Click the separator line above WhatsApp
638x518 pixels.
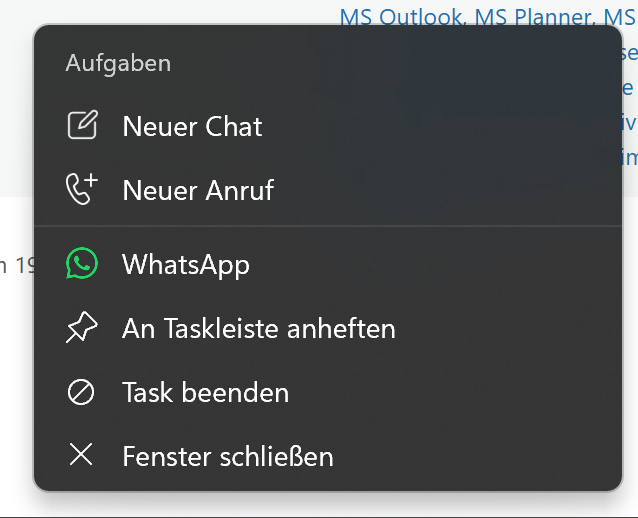coord(328,227)
